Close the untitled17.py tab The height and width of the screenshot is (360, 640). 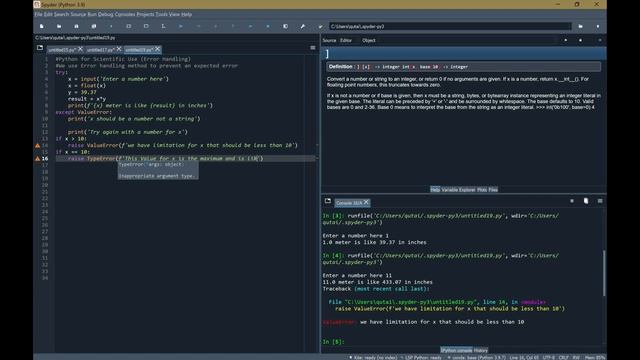pos(119,49)
